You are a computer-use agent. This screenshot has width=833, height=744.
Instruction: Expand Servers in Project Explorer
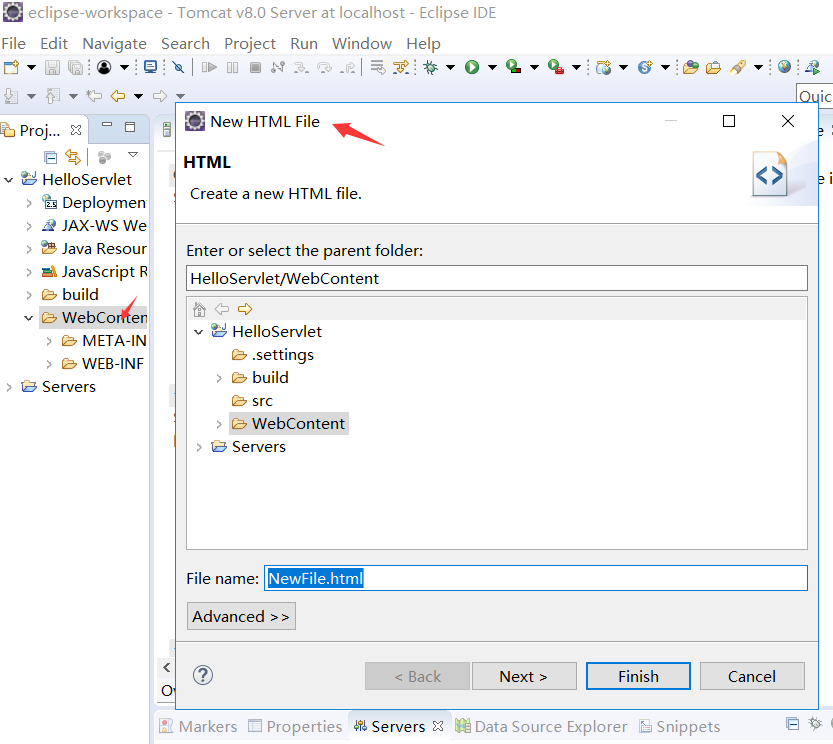pos(8,387)
